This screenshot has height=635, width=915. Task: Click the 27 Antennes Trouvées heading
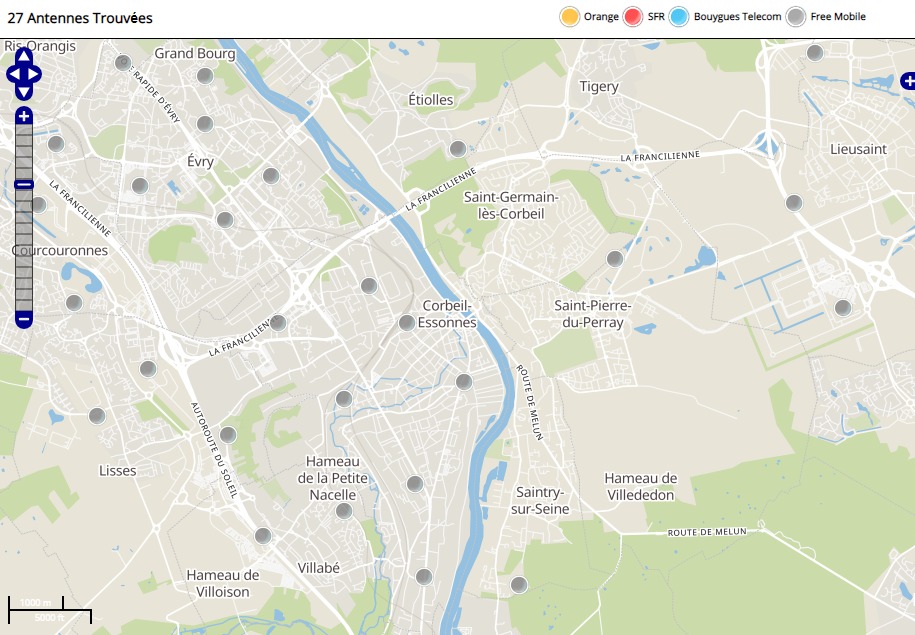80,18
